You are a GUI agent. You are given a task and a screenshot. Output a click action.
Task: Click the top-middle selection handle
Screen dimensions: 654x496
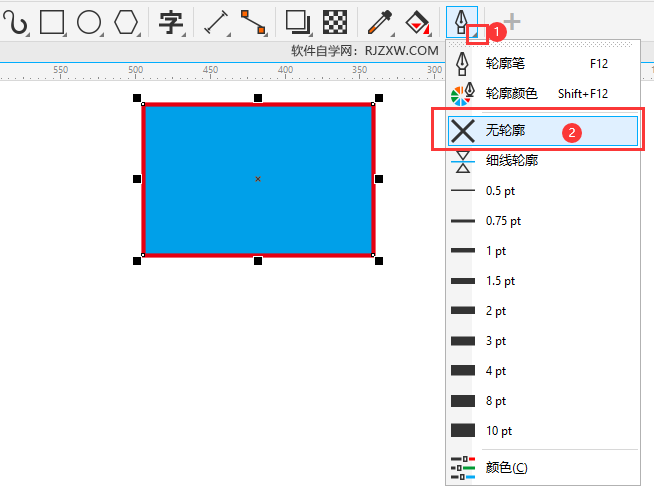[258, 98]
